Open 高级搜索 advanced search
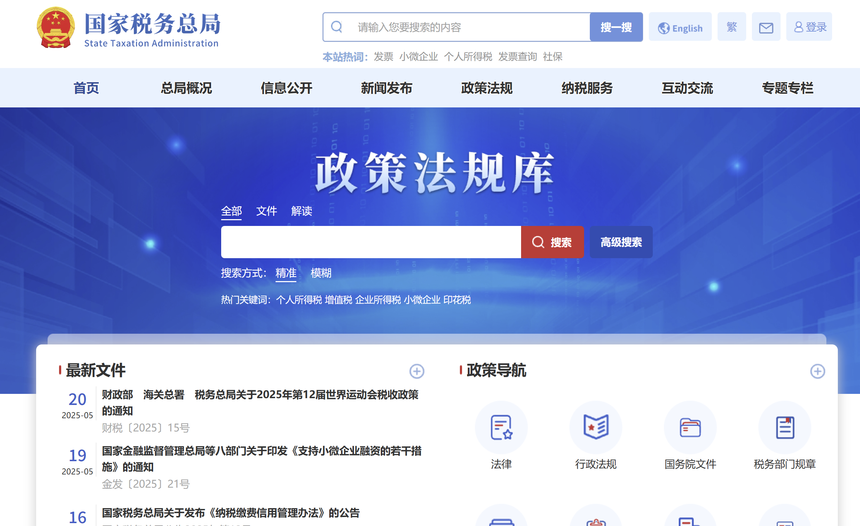This screenshot has width=860, height=526. [621, 242]
